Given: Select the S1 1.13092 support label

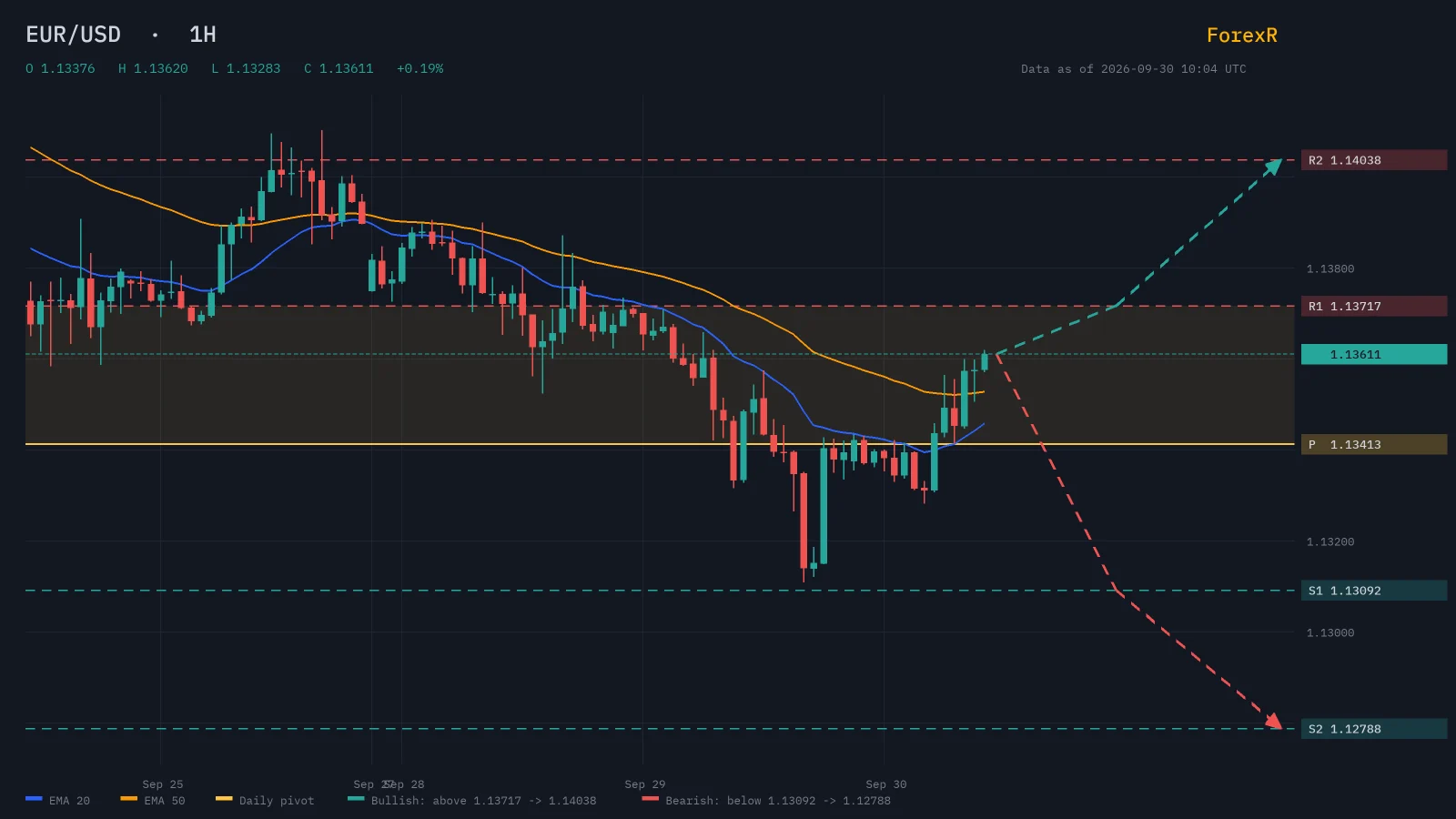Looking at the screenshot, I should [x=1374, y=591].
